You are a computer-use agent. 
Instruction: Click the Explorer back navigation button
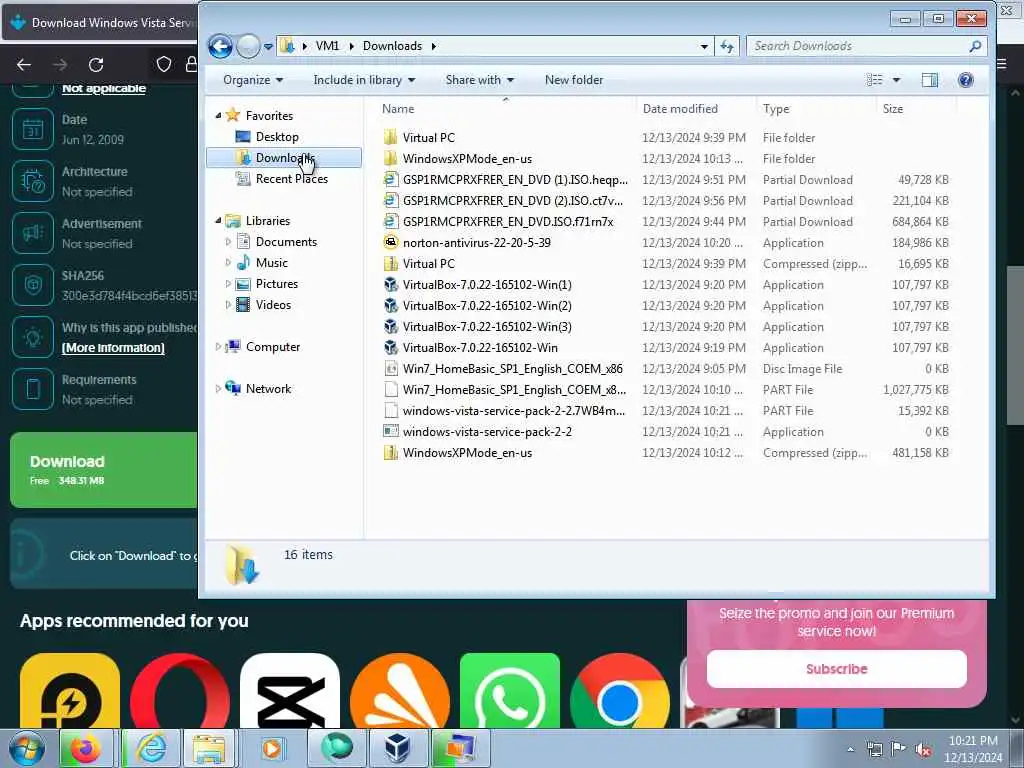pos(220,46)
